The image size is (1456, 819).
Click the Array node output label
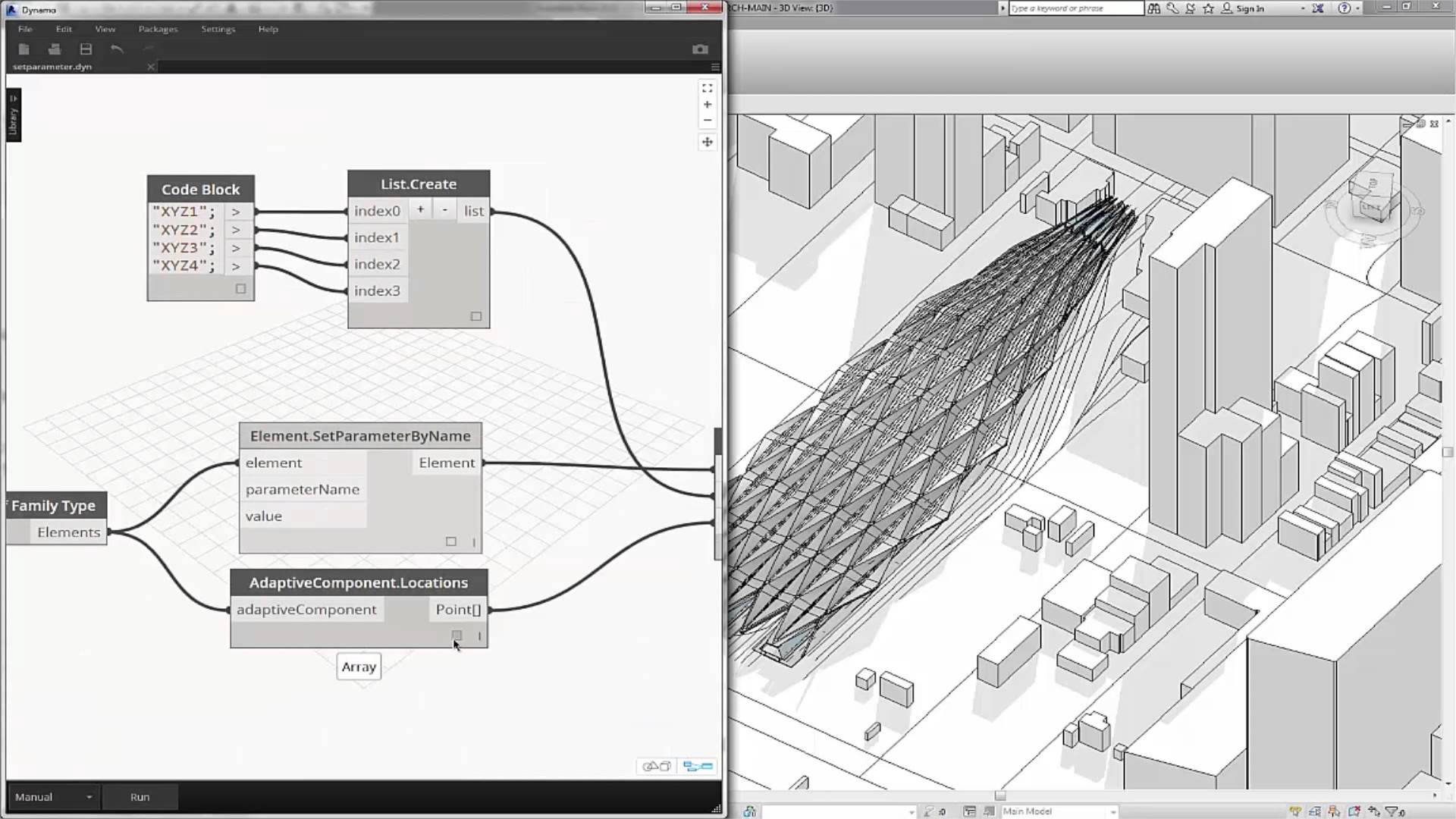(x=358, y=666)
